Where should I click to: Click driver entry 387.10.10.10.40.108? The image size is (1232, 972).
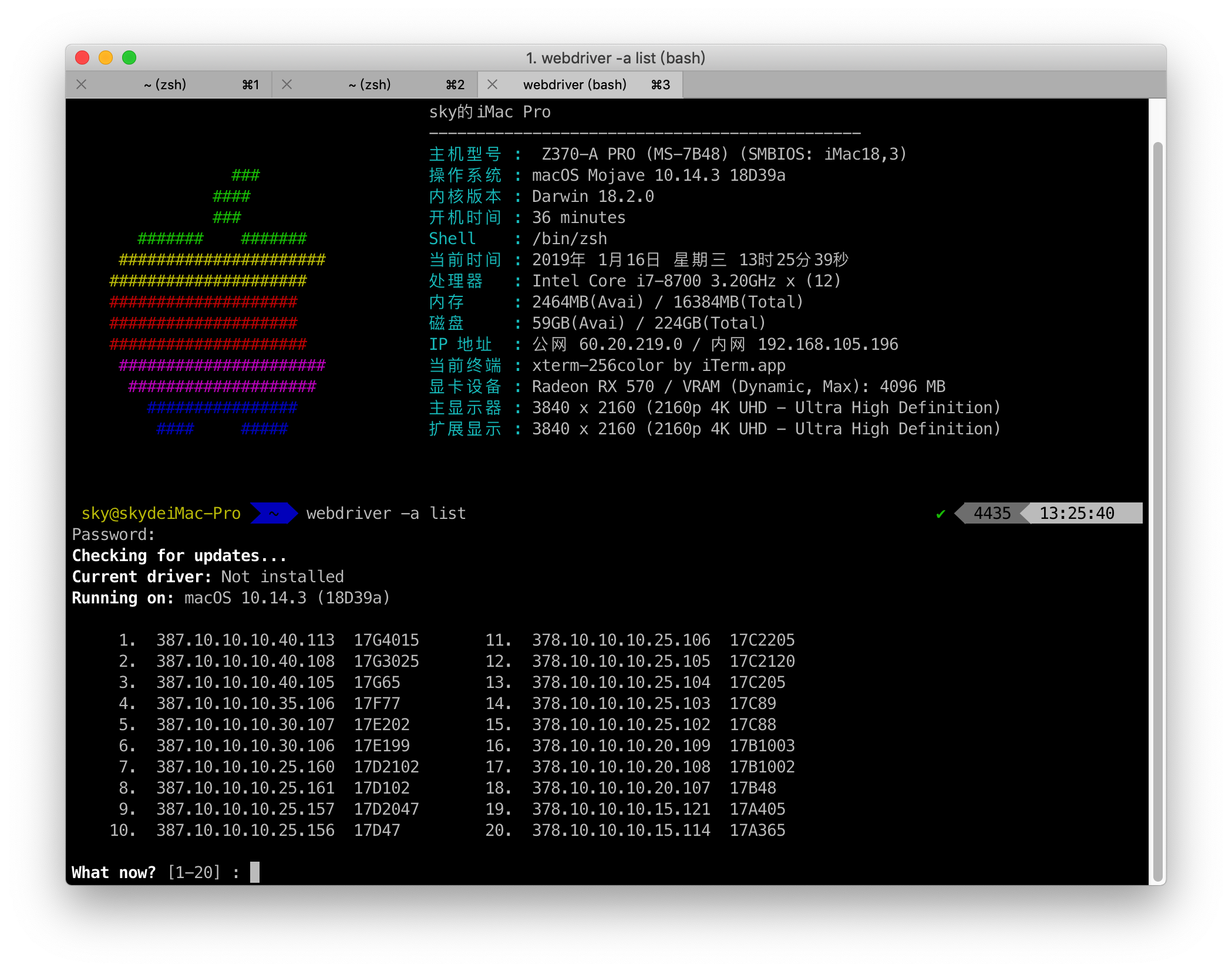pyautogui.click(x=245, y=662)
